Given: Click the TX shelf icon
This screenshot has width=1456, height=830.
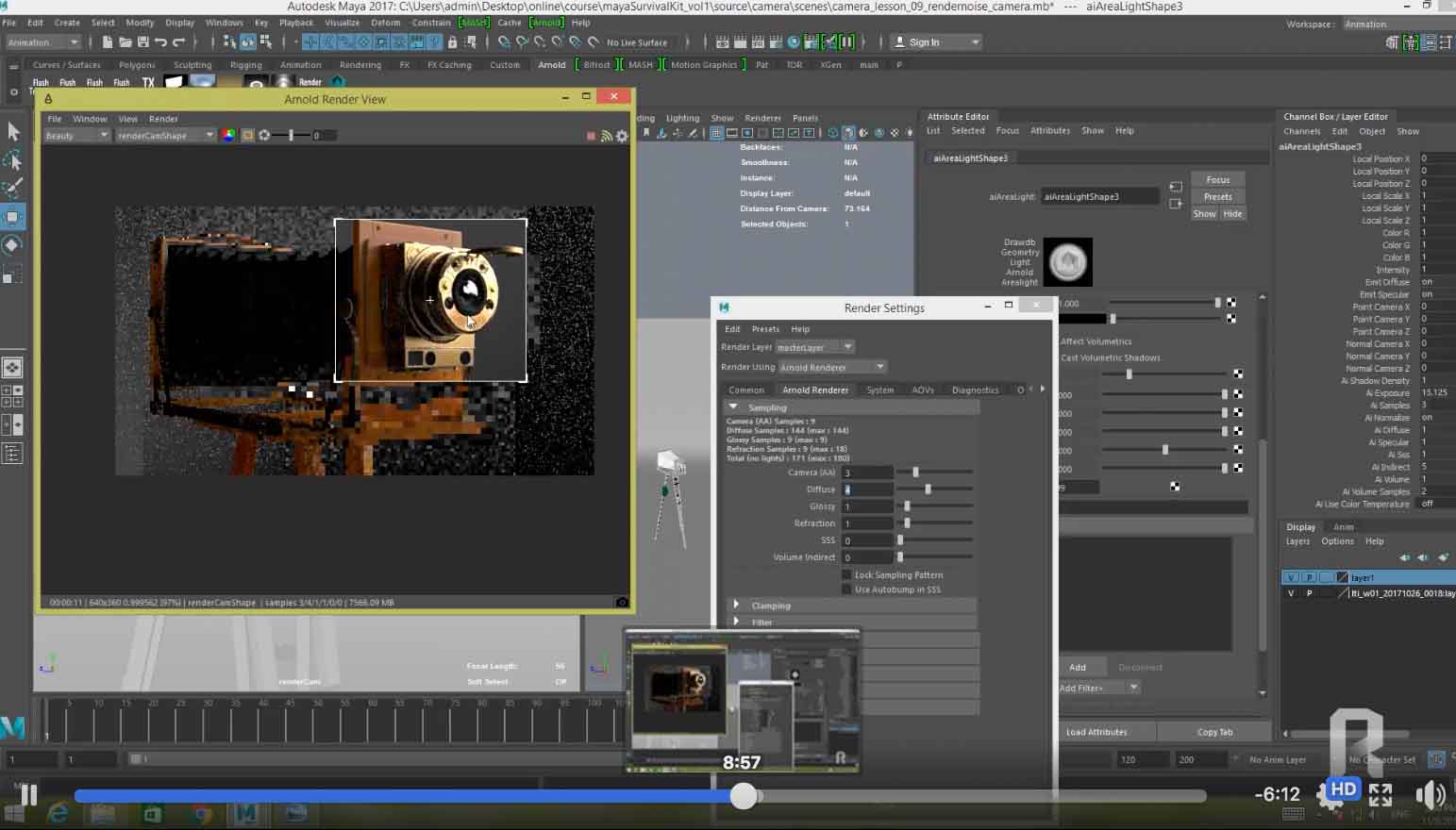Looking at the screenshot, I should point(148,82).
